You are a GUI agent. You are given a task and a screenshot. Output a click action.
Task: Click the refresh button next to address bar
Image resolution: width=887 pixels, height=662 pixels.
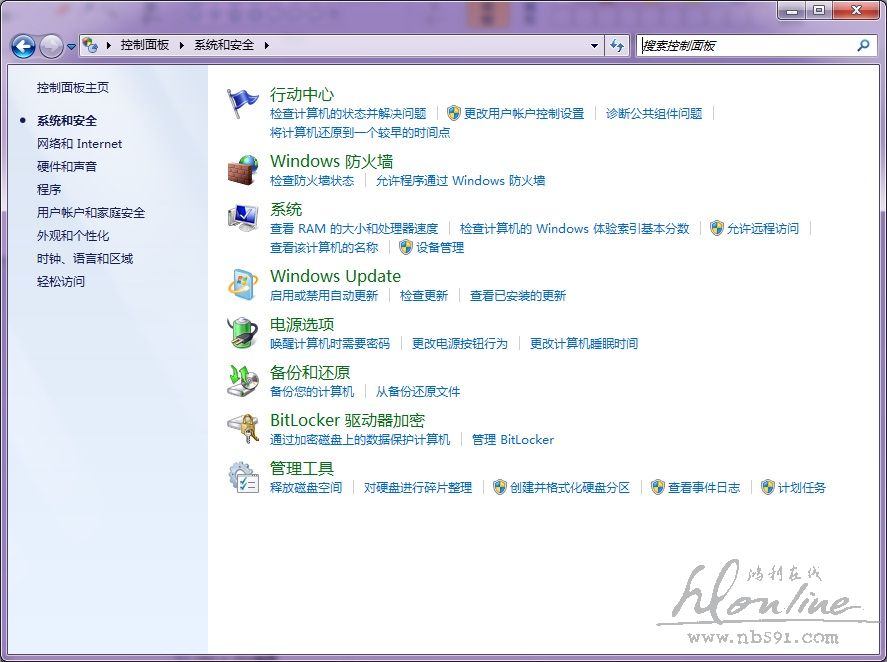coord(617,45)
